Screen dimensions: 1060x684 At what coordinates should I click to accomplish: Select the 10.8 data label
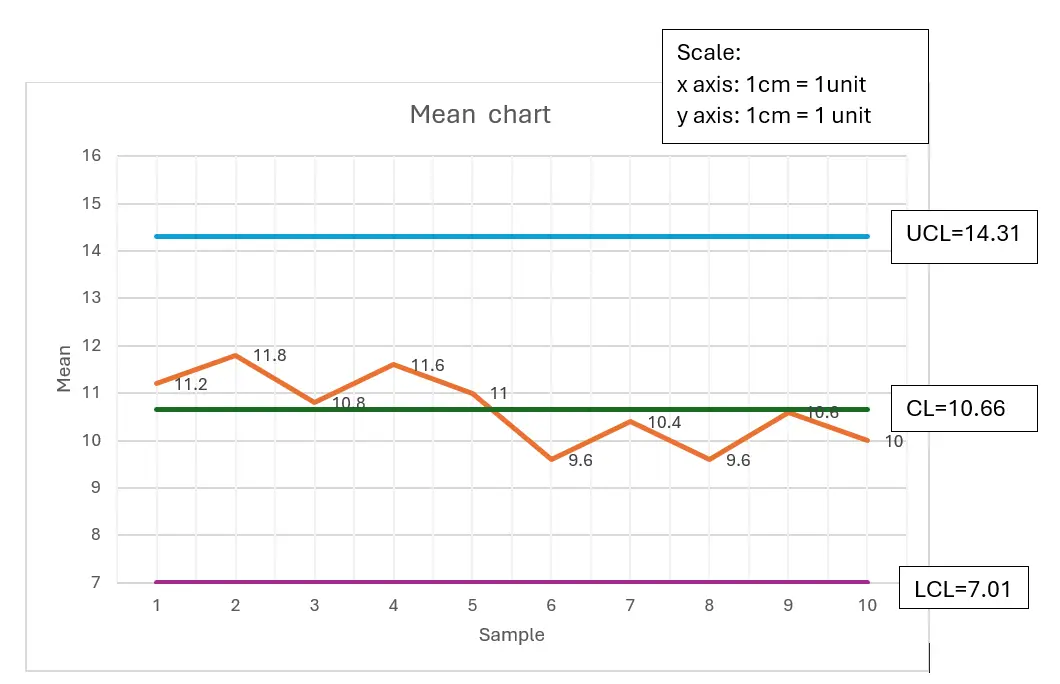tap(348, 403)
